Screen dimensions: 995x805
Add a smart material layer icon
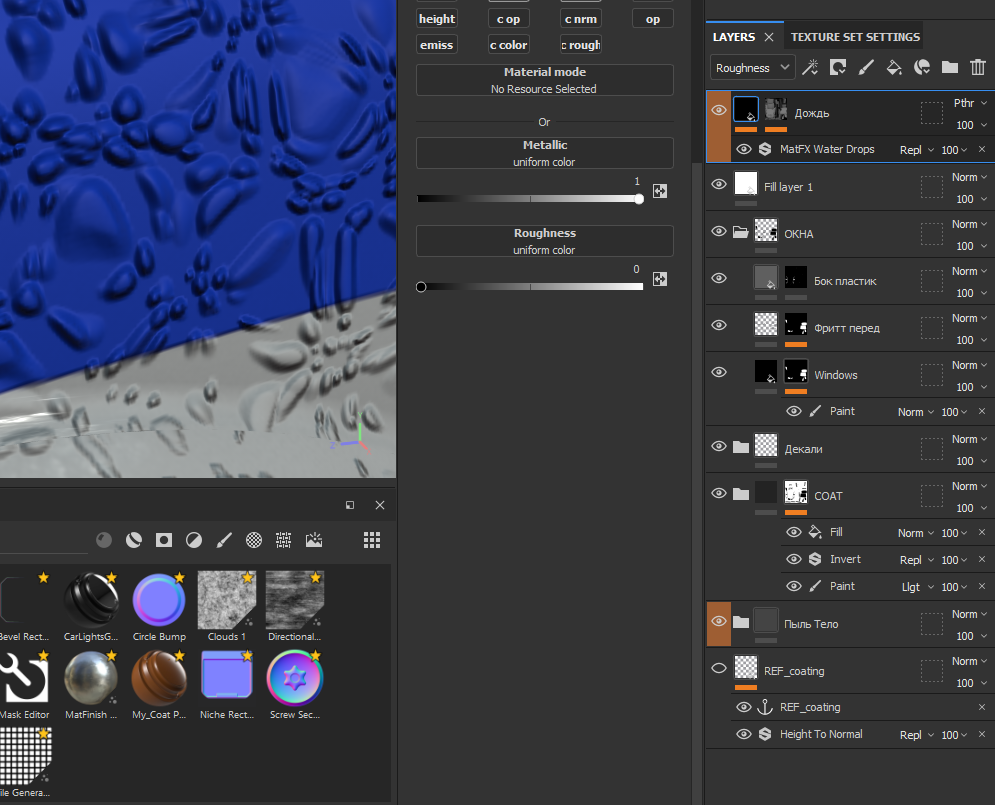(x=921, y=67)
